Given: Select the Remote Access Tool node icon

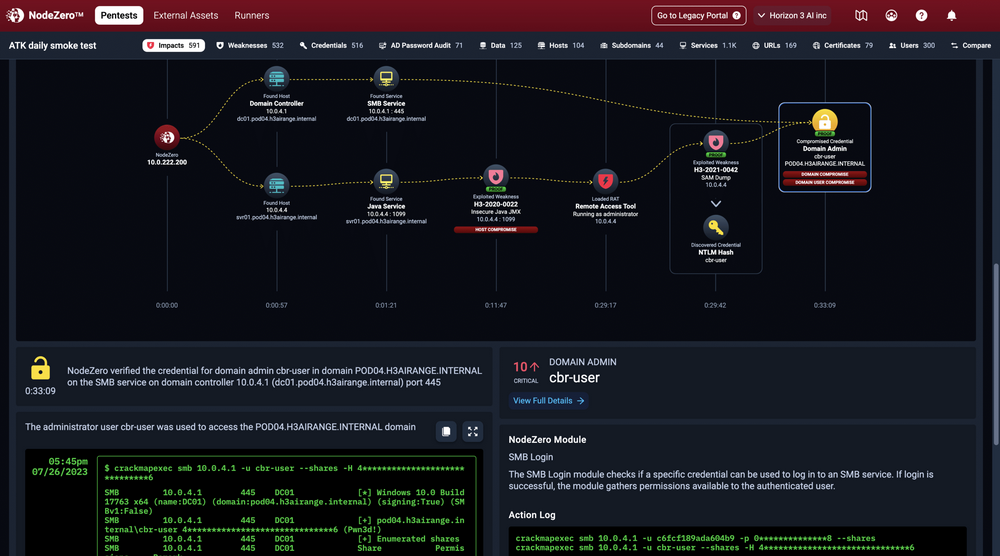Looking at the screenshot, I should (x=605, y=181).
